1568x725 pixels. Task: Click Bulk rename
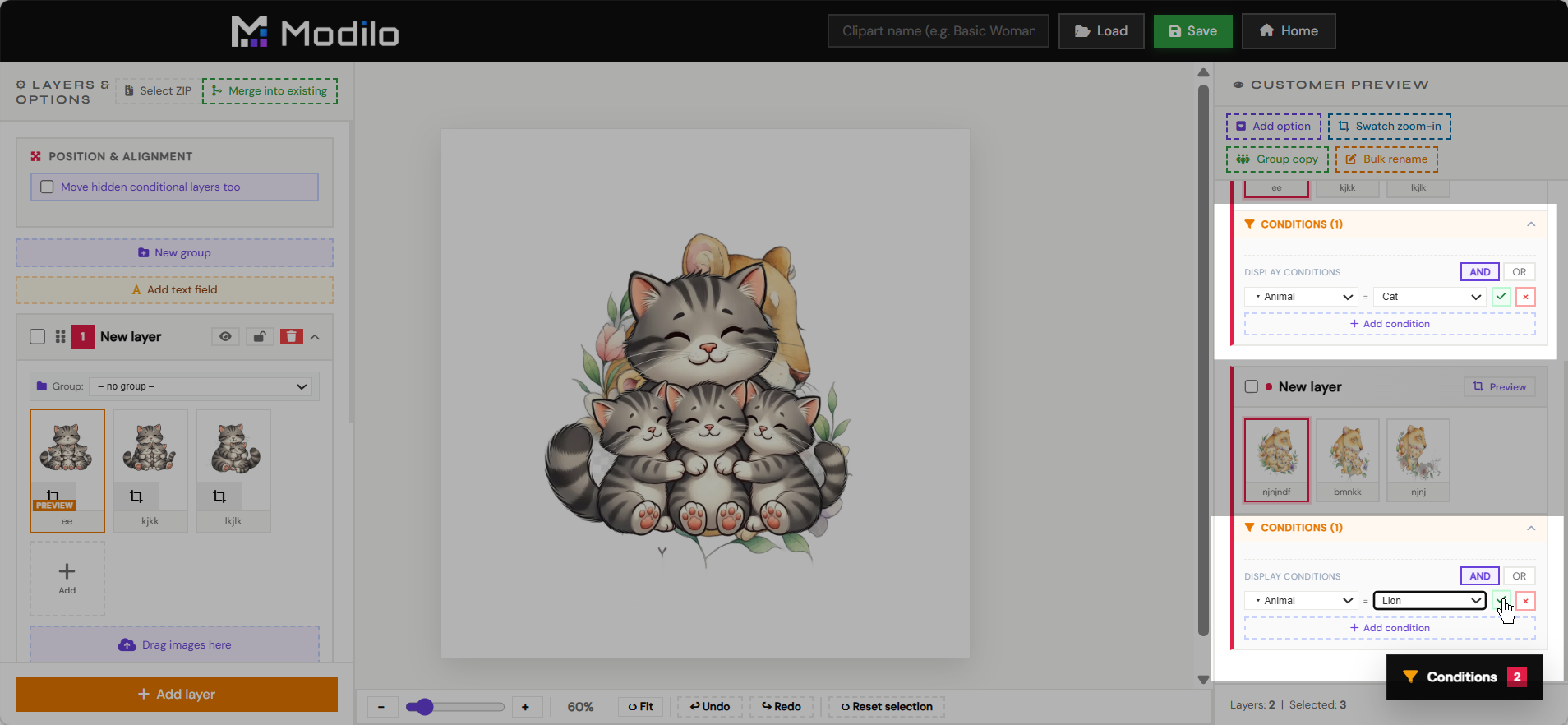1386,159
